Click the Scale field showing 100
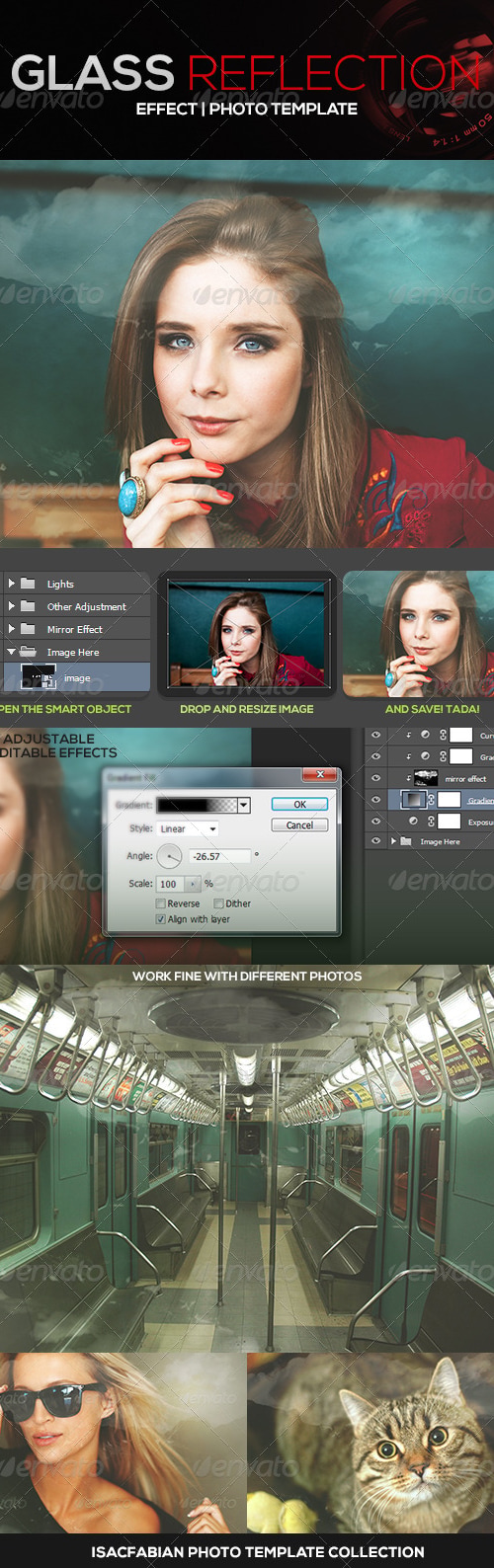 pos(171,884)
